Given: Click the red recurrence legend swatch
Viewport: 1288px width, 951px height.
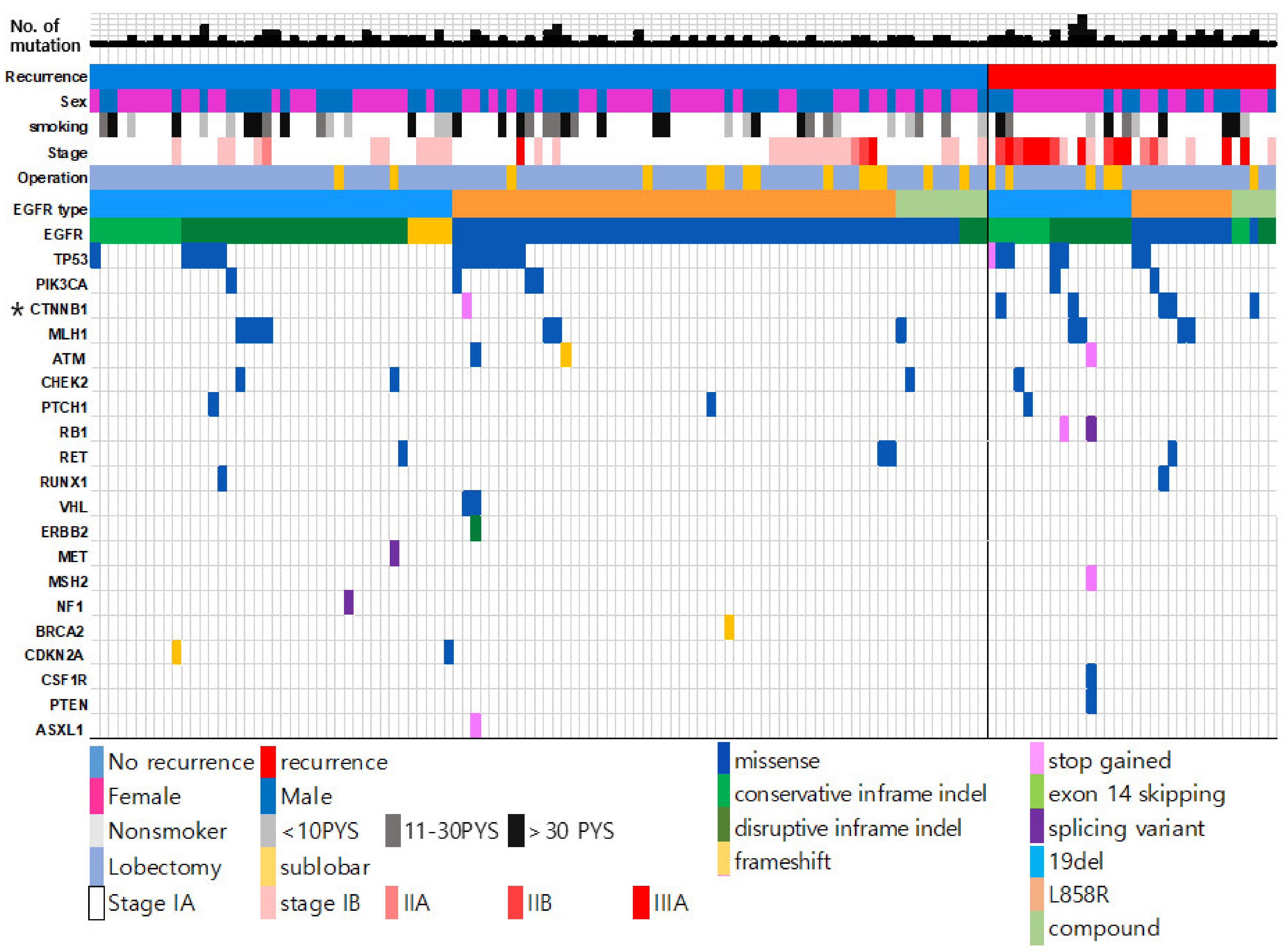Looking at the screenshot, I should pos(268,762).
